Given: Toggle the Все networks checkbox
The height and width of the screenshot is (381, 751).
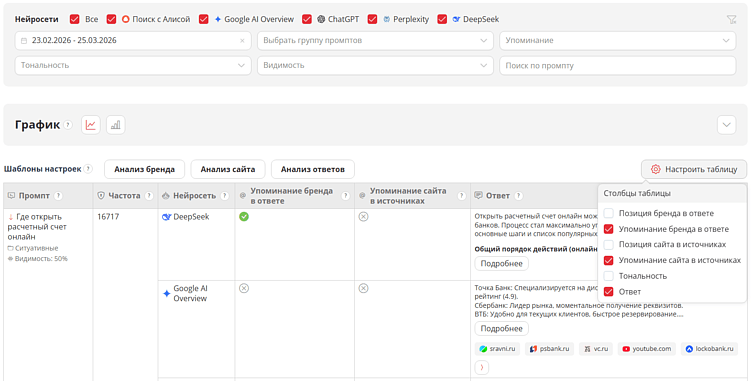Looking at the screenshot, I should click(74, 19).
